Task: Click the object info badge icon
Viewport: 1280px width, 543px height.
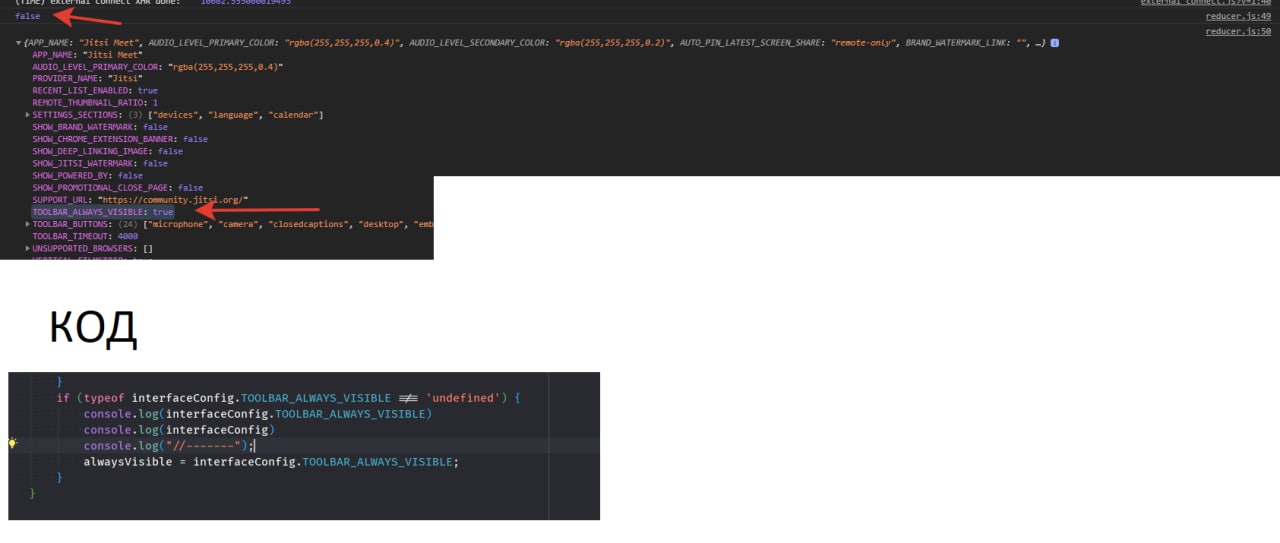Action: (1055, 43)
